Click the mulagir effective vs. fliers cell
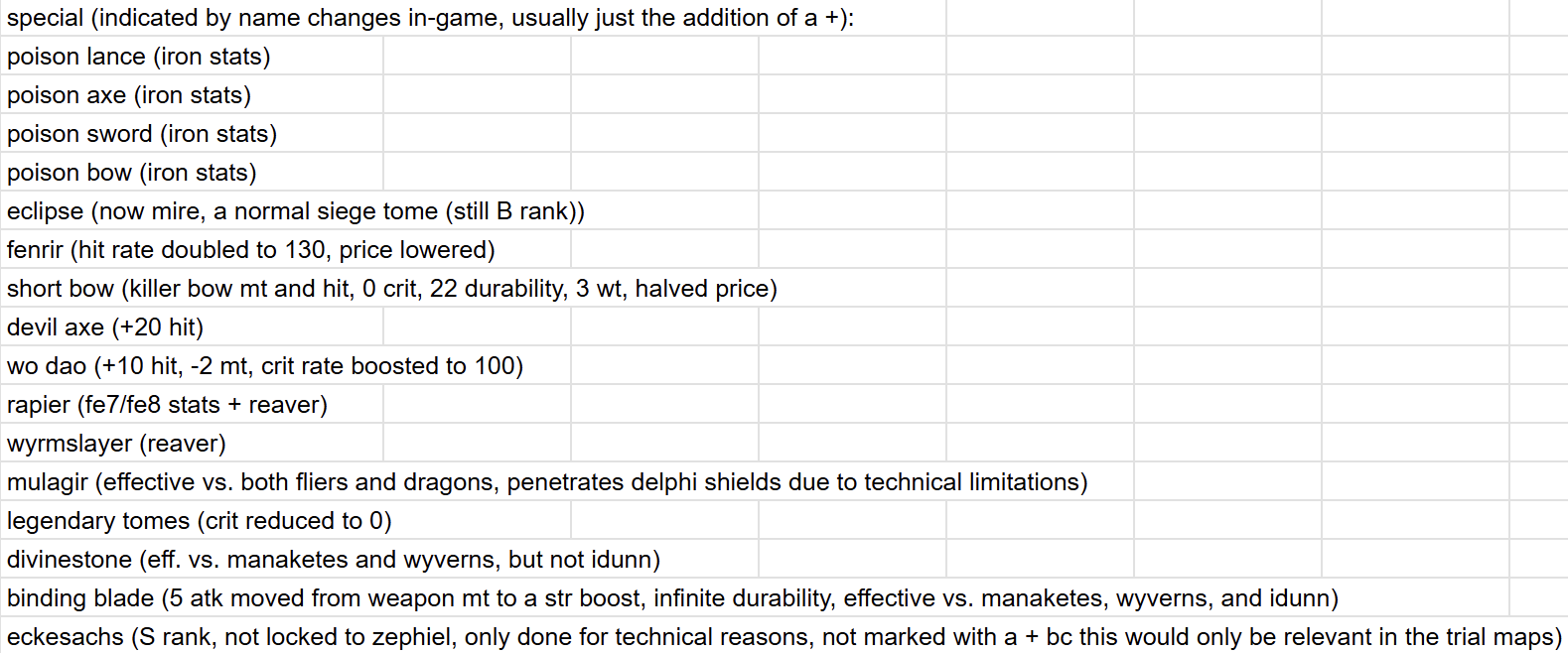This screenshot has width=1568, height=653. pyautogui.click(x=547, y=482)
